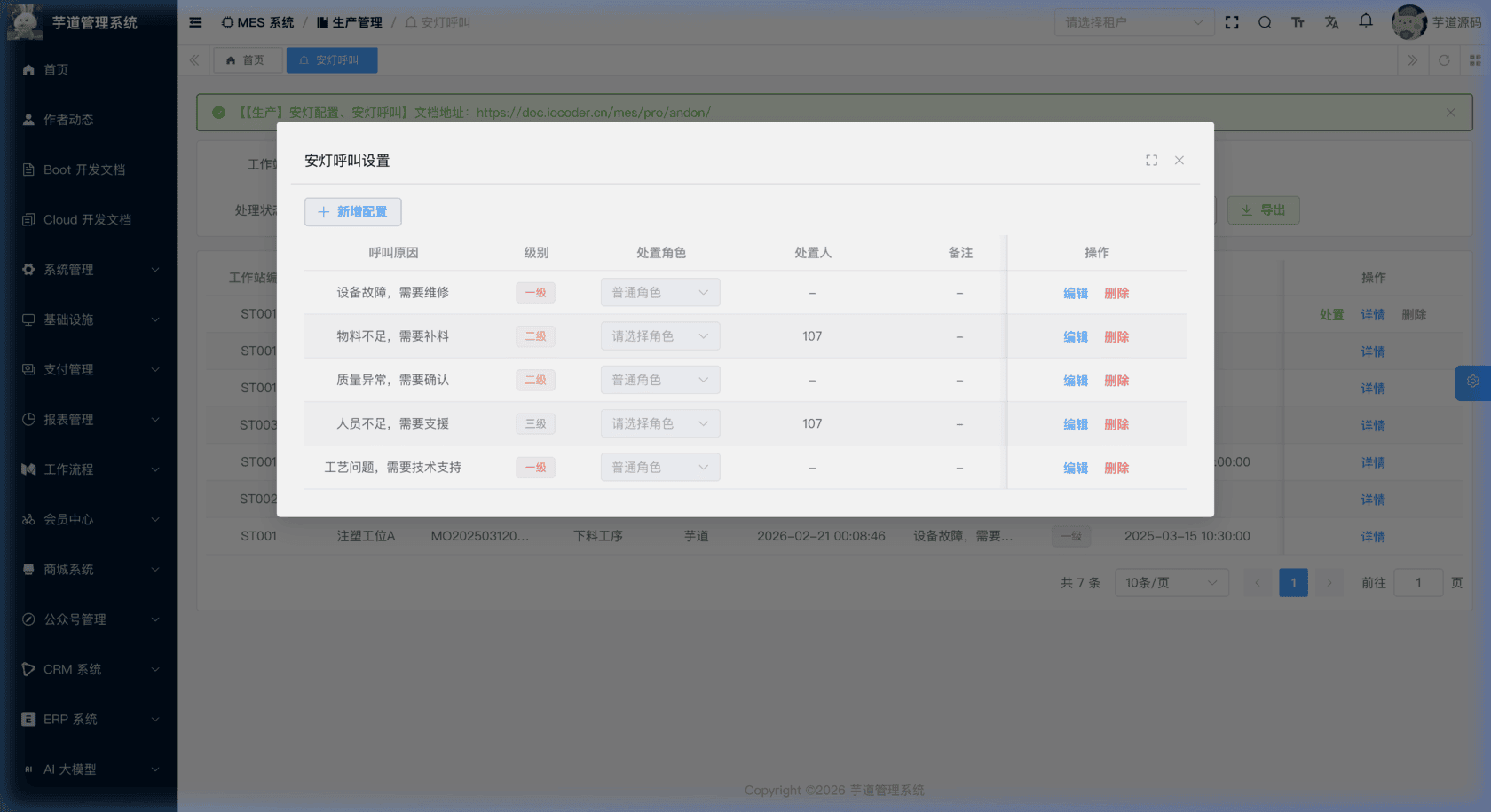Open the font size icon in header
1491x812 pixels.
[x=1298, y=22]
